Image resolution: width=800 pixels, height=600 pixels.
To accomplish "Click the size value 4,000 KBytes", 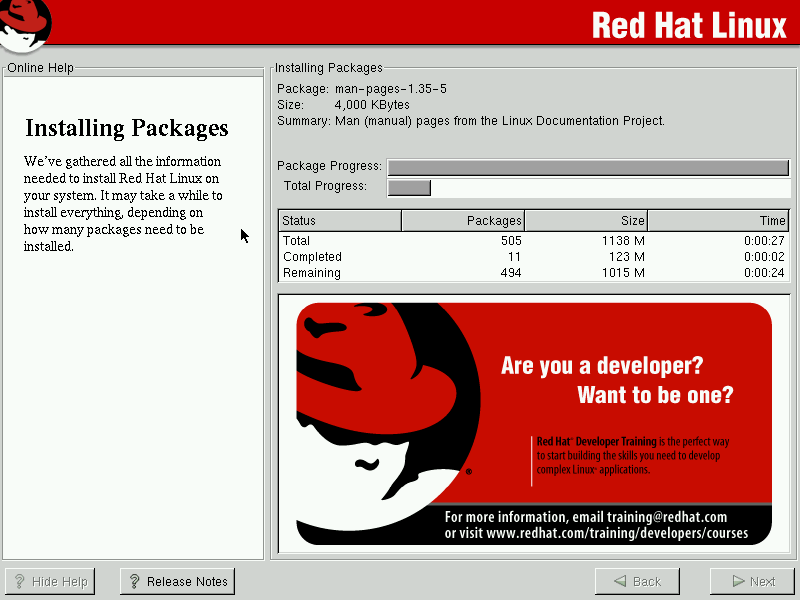I will pyautogui.click(x=372, y=105).
